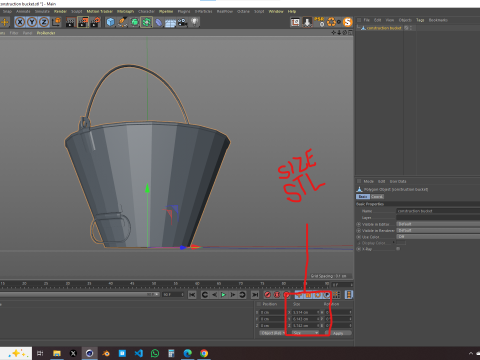The width and height of the screenshot is (480, 360).
Task: Step to next frame
Action: tap(233, 295)
